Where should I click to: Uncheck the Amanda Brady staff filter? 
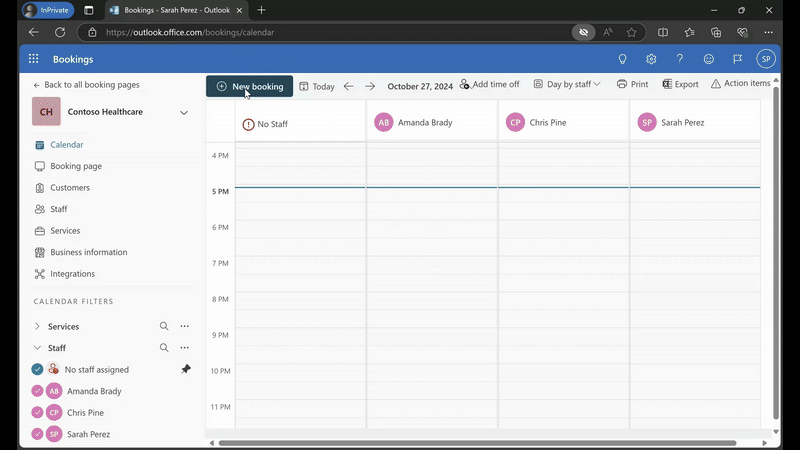[x=37, y=391]
